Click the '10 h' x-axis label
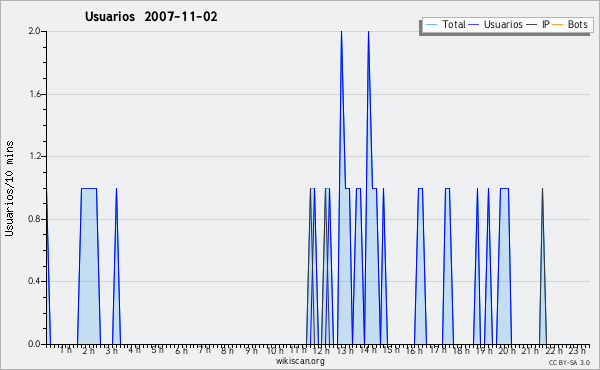 (275, 350)
